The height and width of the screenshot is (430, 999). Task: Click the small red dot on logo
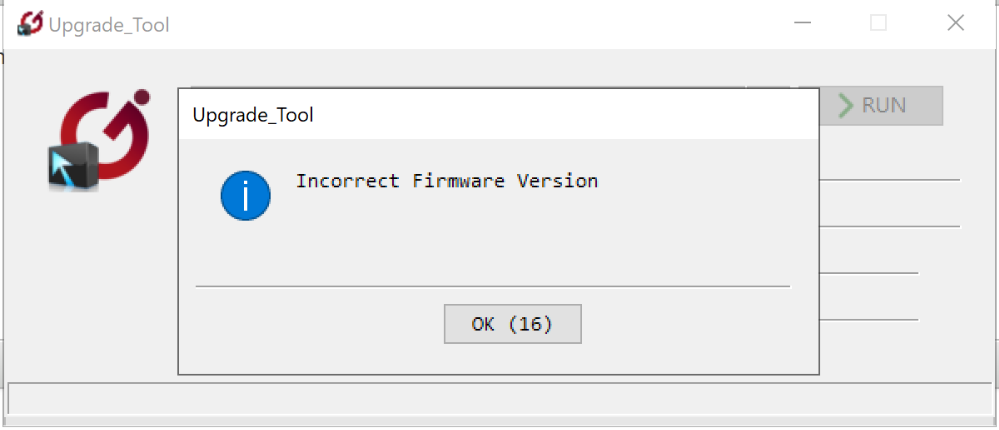142,97
